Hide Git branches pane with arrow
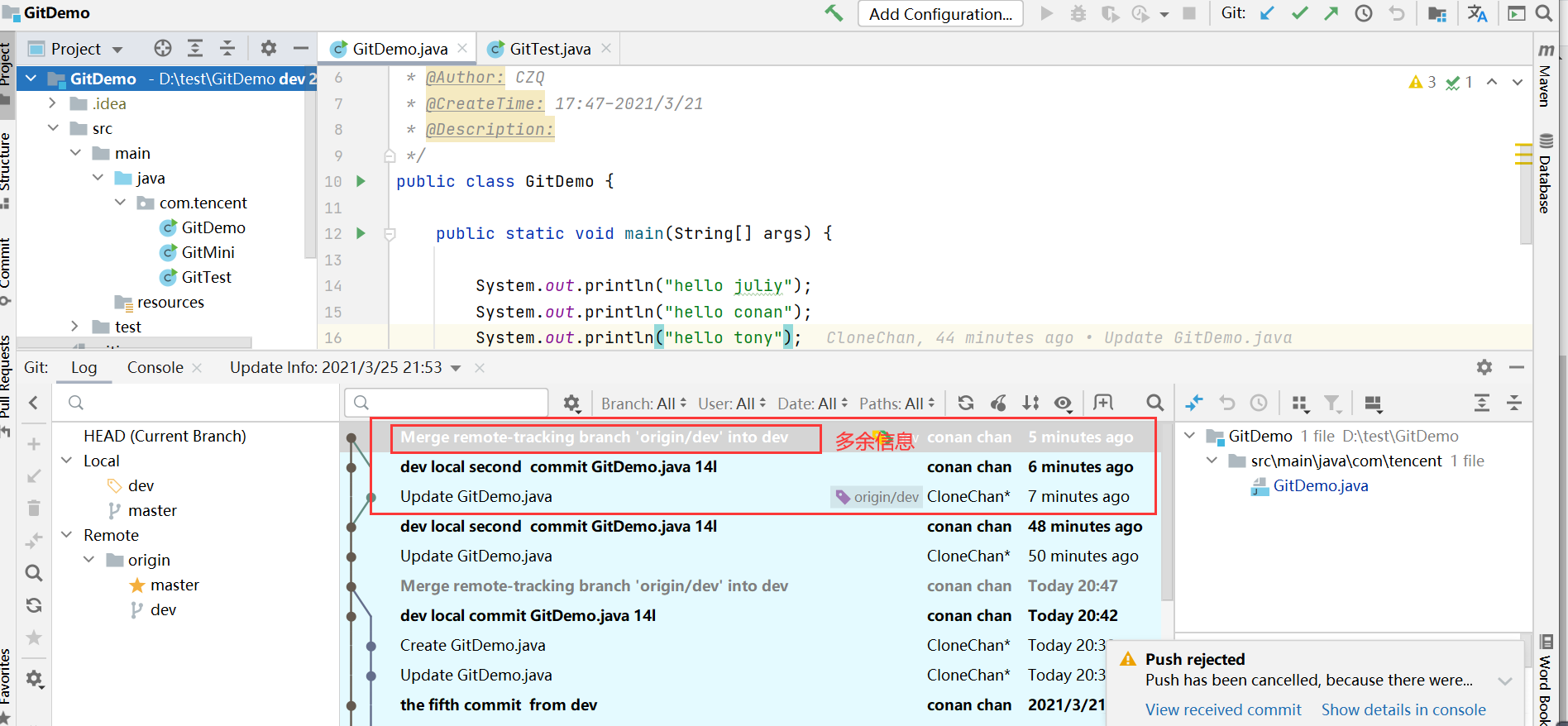This screenshot has height=726, width=1568. [x=34, y=403]
